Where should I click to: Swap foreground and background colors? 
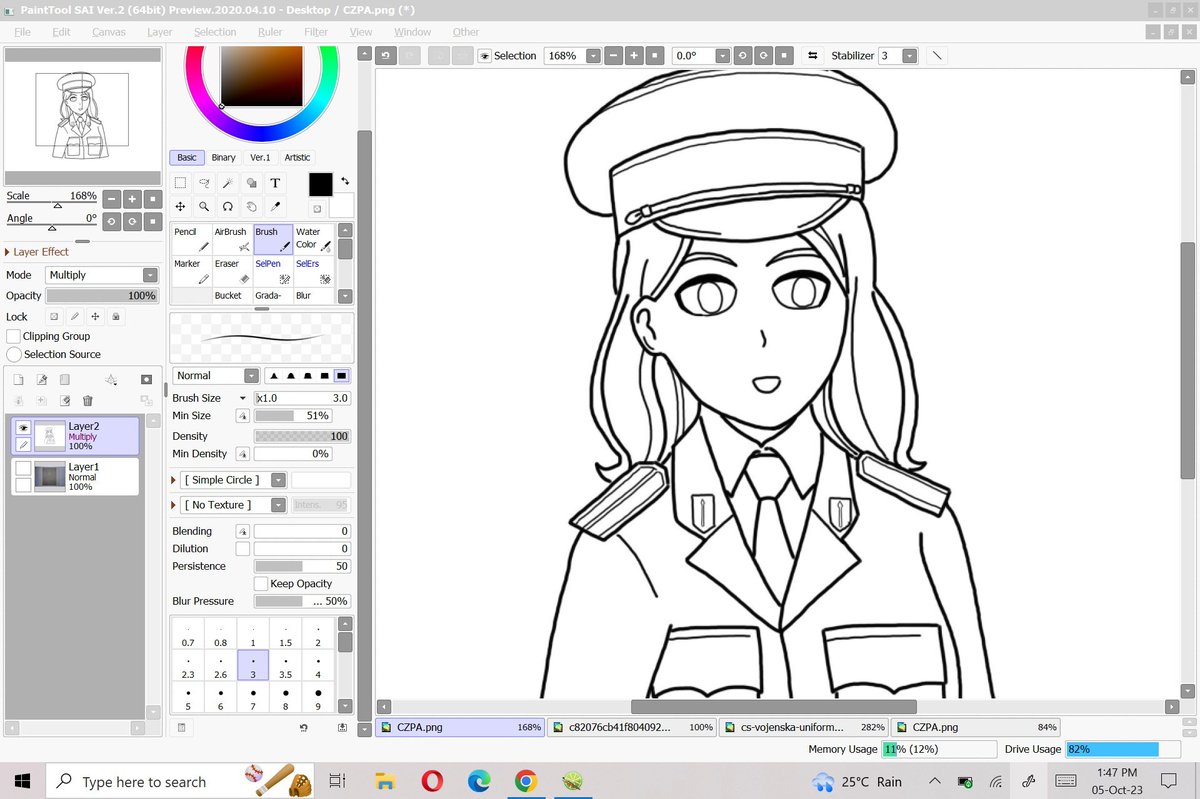(x=345, y=181)
